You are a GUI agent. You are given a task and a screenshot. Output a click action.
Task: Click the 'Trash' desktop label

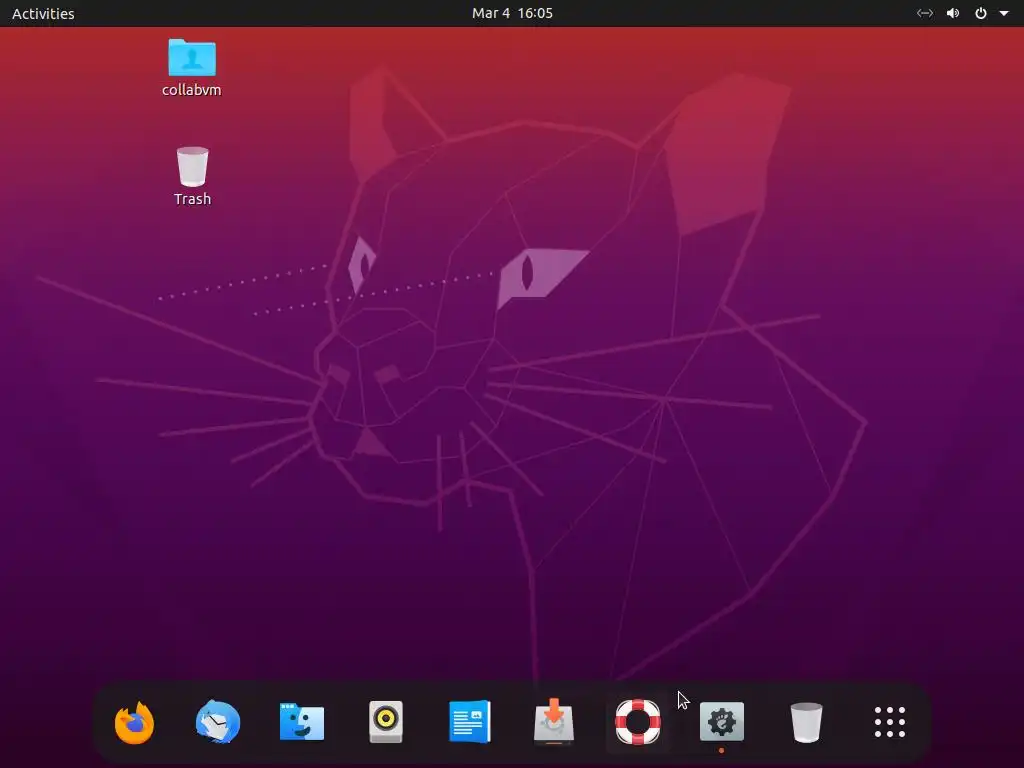(x=193, y=199)
